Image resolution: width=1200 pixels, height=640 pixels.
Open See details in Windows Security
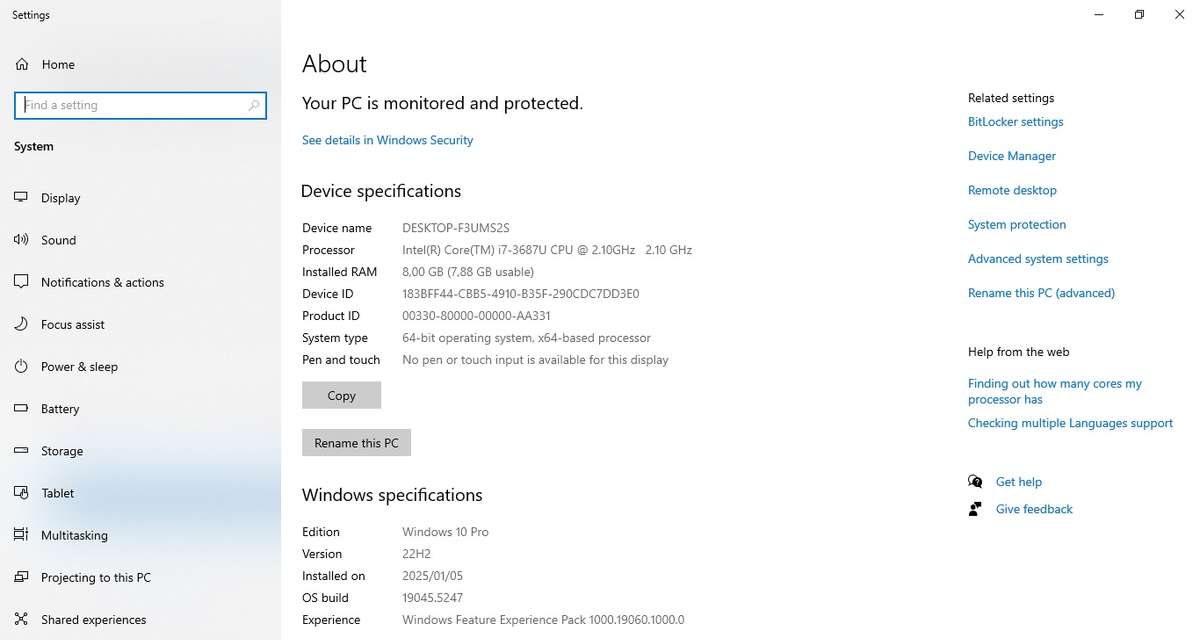(x=387, y=140)
